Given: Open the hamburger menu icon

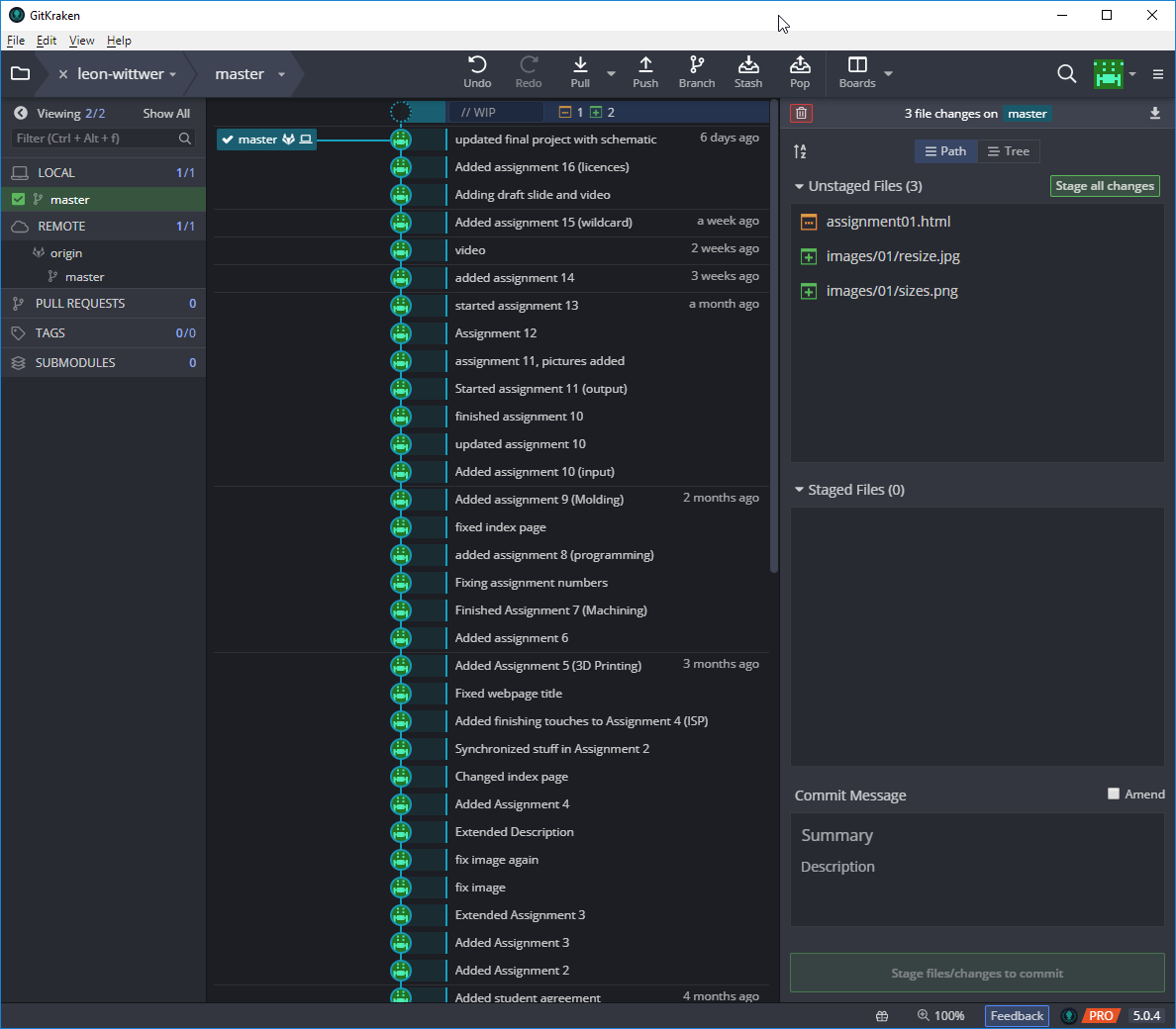Looking at the screenshot, I should pos(1158,74).
